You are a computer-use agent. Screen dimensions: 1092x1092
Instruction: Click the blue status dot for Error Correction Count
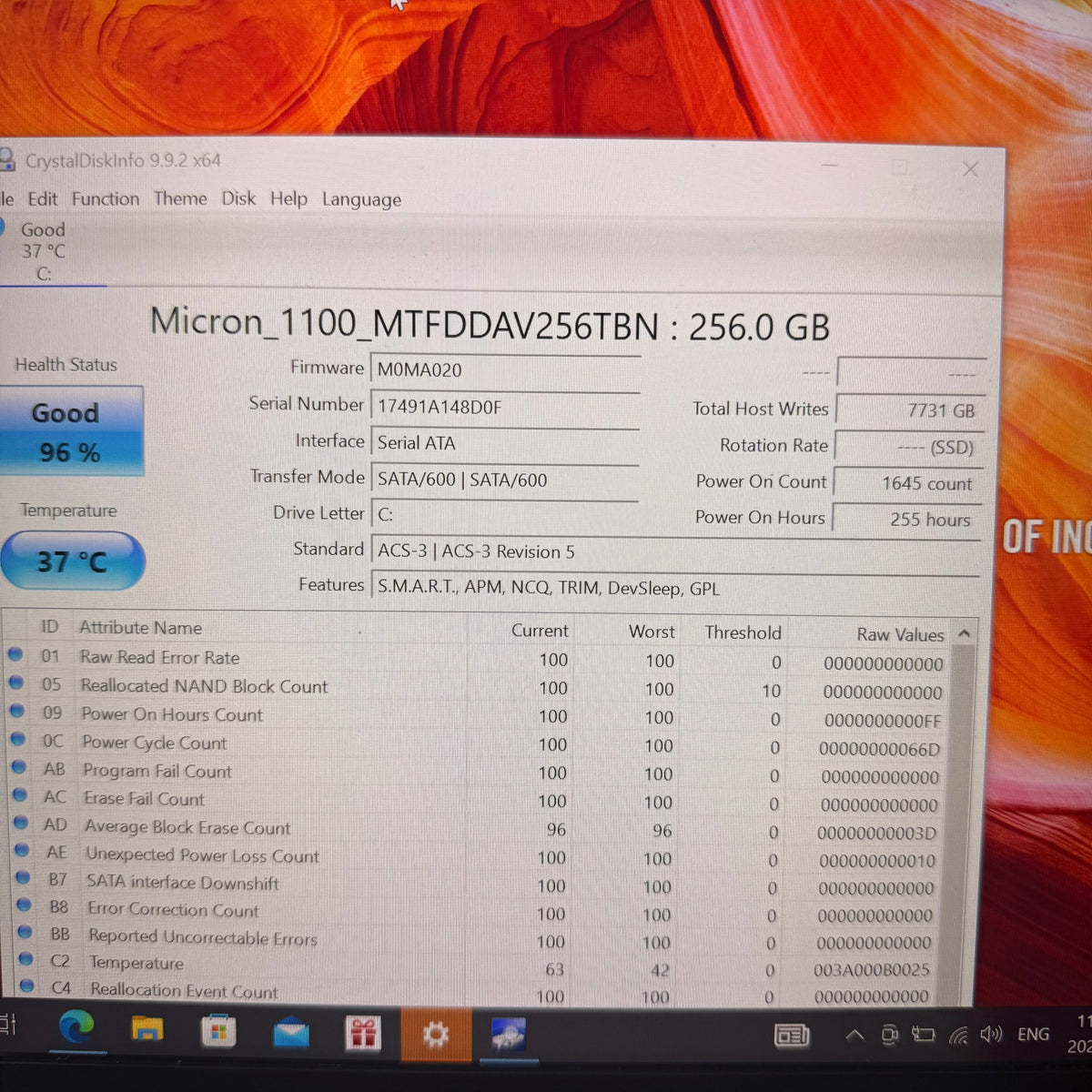coord(25,906)
